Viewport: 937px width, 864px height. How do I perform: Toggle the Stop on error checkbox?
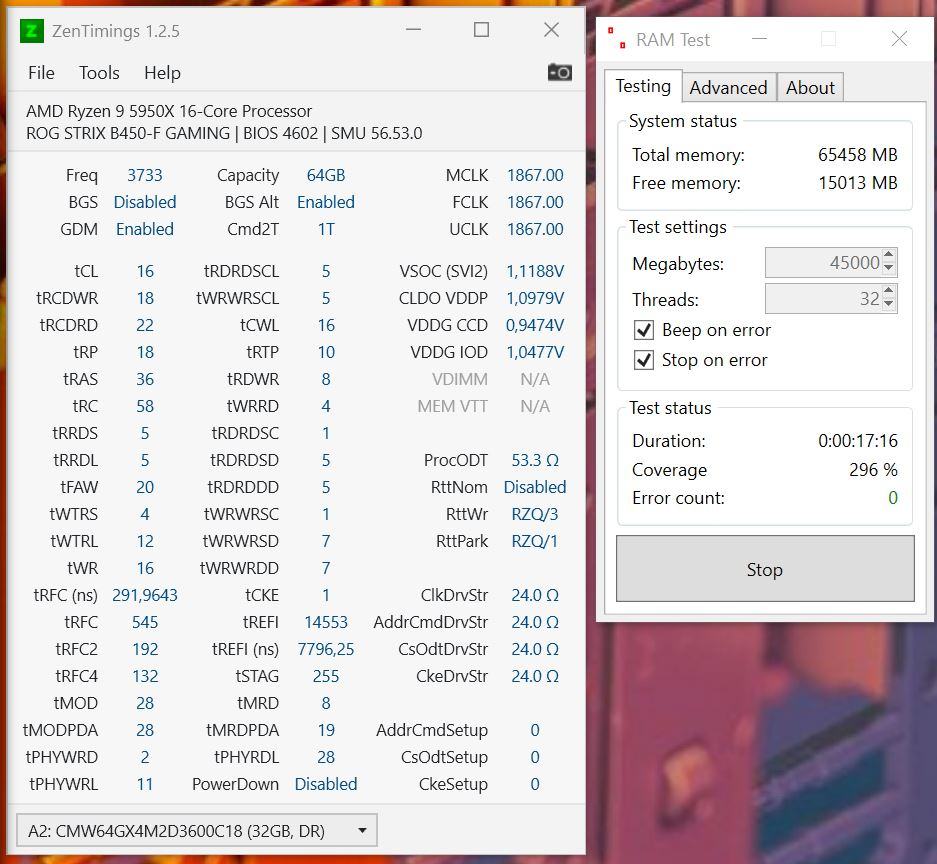click(644, 360)
